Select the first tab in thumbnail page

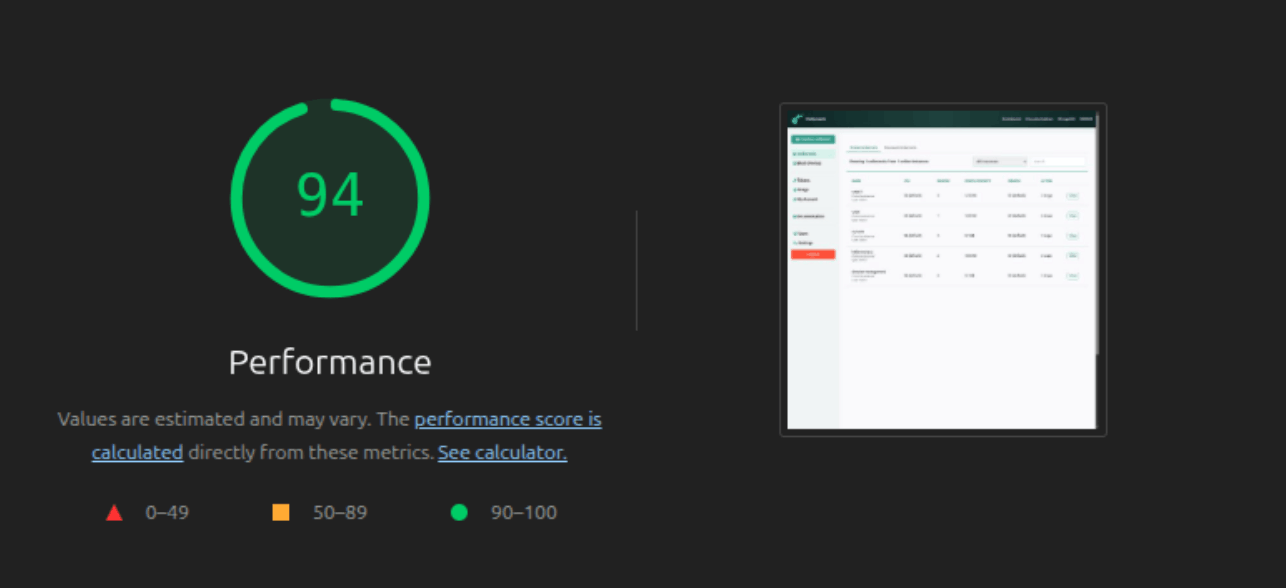point(863,148)
